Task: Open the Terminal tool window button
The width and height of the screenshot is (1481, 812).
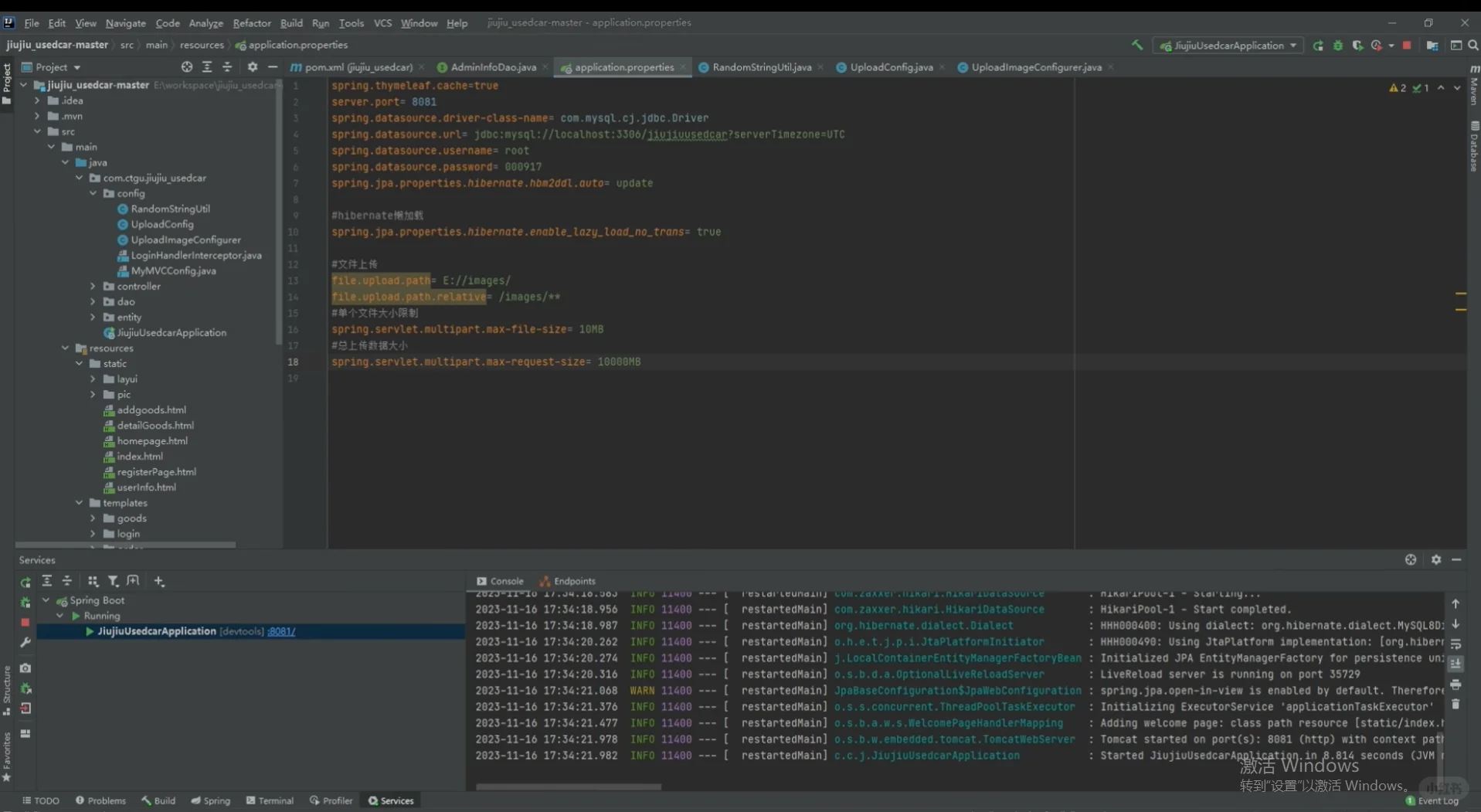Action: pos(270,800)
